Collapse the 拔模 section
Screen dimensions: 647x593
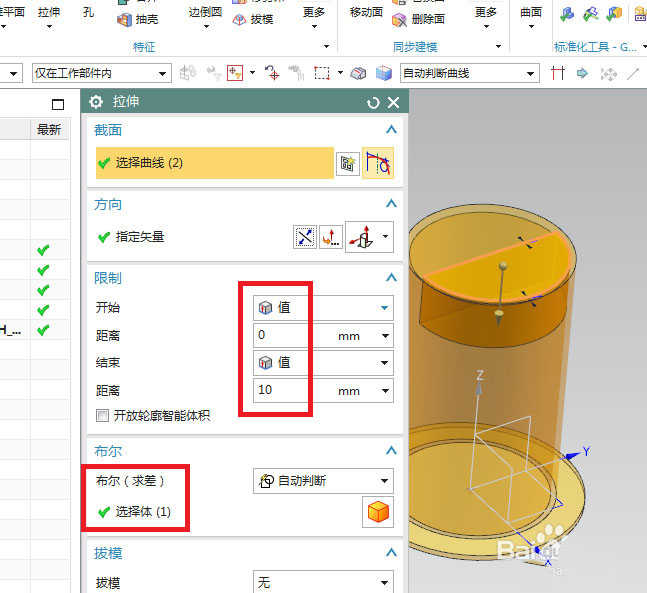[391, 552]
